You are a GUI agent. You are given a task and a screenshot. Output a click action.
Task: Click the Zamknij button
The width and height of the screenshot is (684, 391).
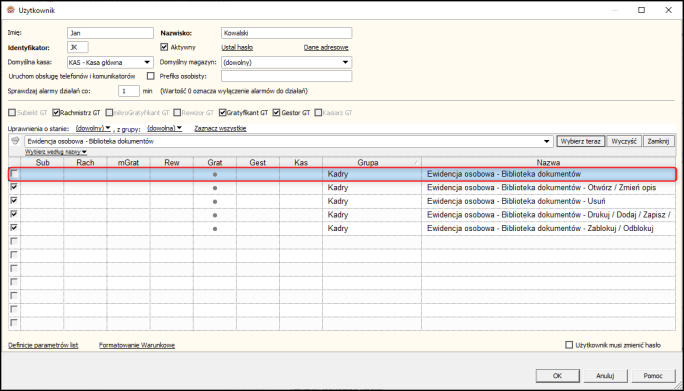click(659, 141)
